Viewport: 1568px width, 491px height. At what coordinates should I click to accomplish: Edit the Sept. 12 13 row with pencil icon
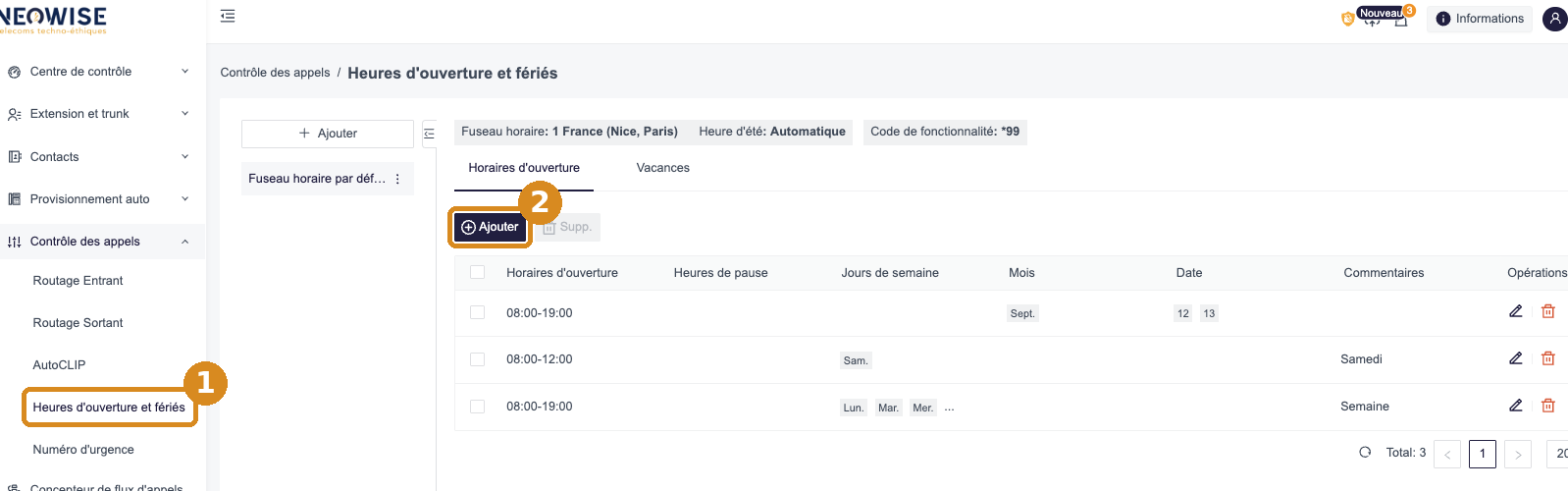point(1515,311)
